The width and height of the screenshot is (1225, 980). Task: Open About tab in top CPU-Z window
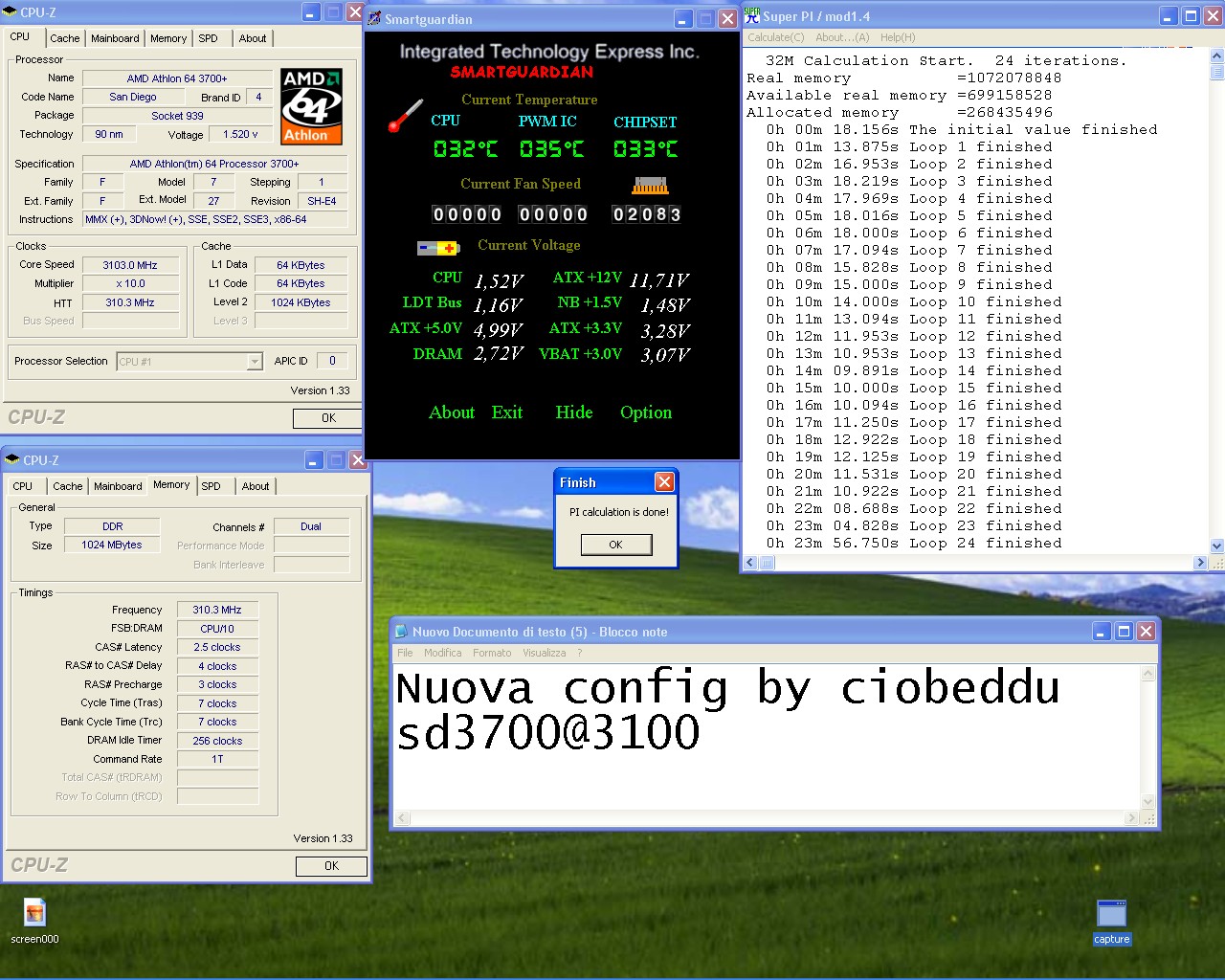pos(253,38)
